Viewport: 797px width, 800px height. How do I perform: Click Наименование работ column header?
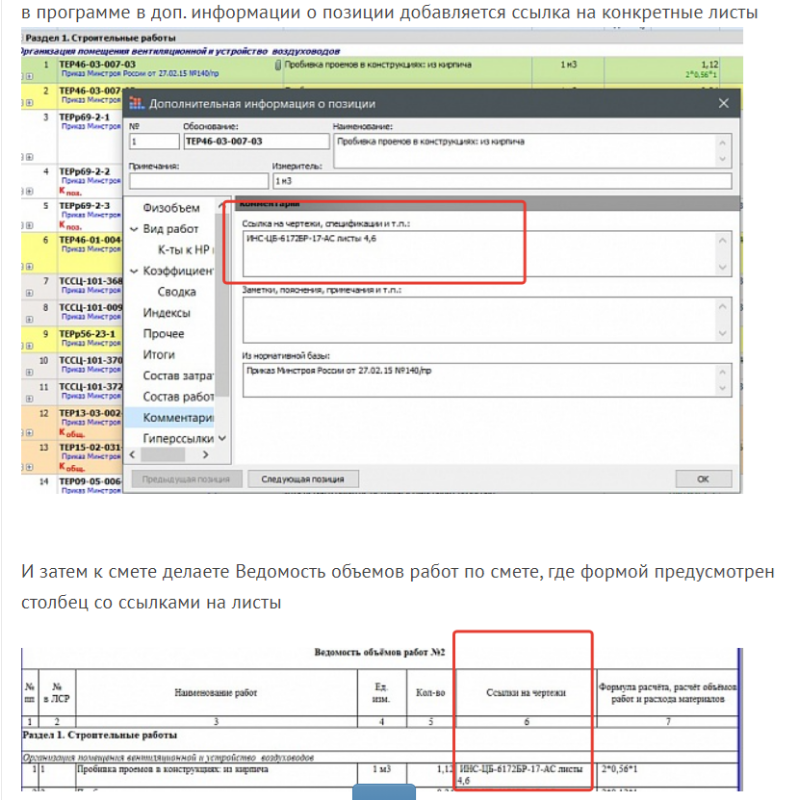(216, 693)
